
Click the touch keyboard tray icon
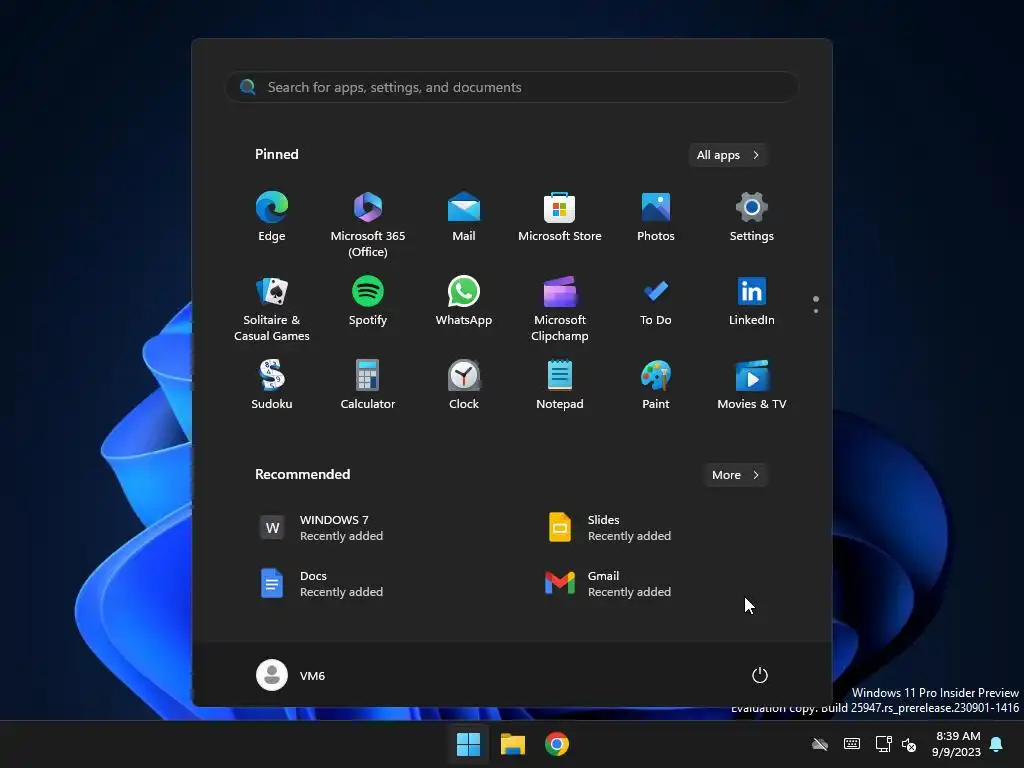coord(852,744)
